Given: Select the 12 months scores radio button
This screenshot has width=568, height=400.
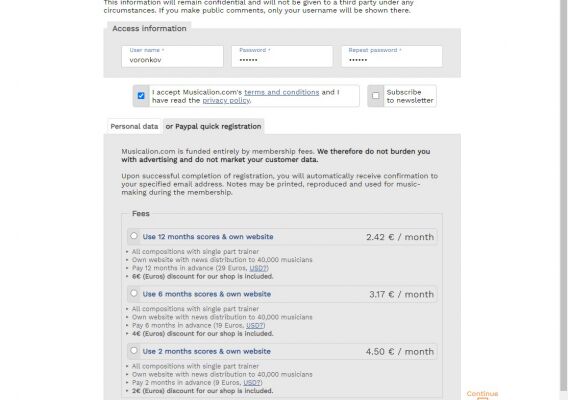Looking at the screenshot, I should pos(134,236).
